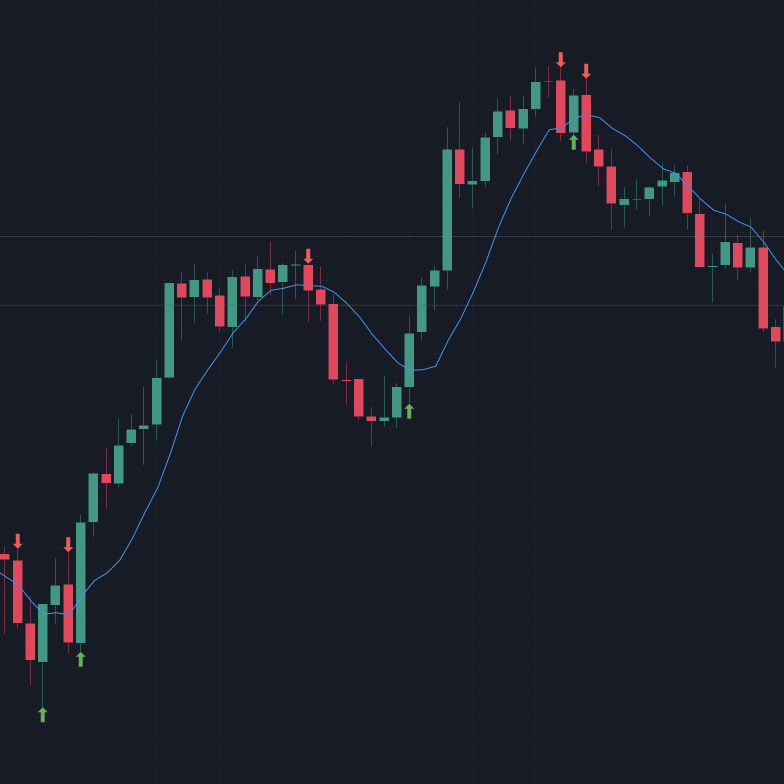Click the tall green candle above second green arrow
Screen dimensions: 784x784
coord(81,582)
